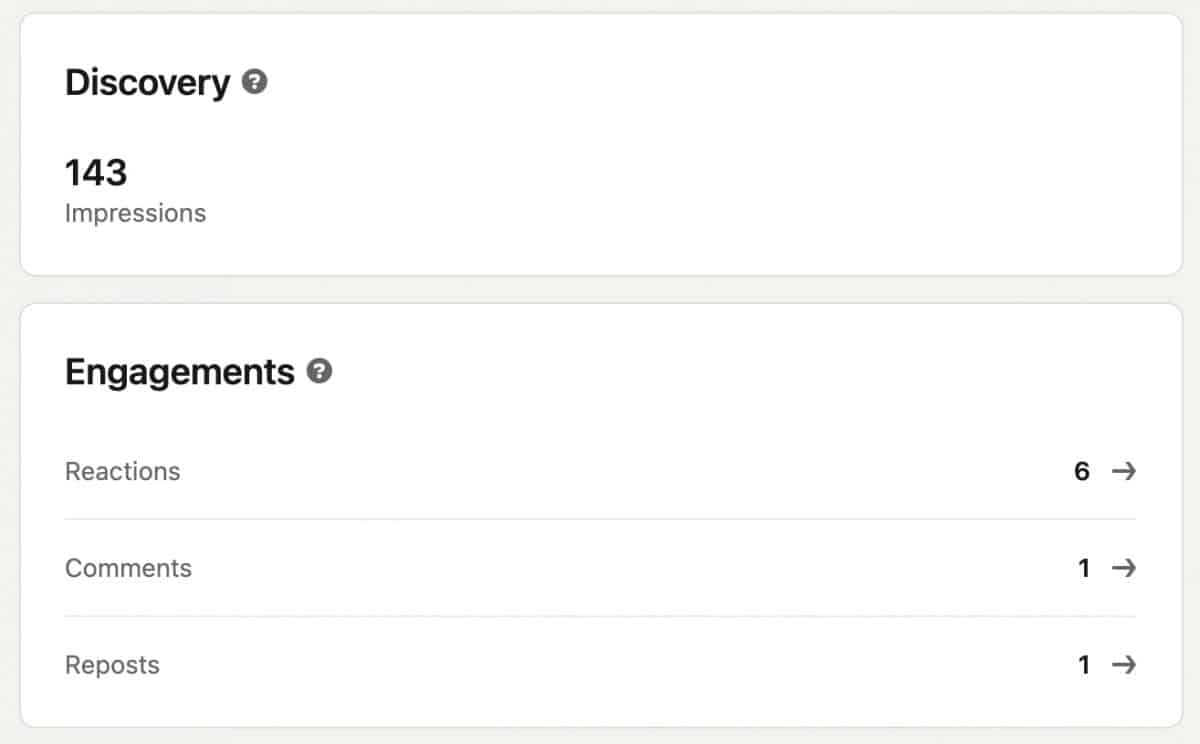Click the arrow icon in Comments row

1124,568
